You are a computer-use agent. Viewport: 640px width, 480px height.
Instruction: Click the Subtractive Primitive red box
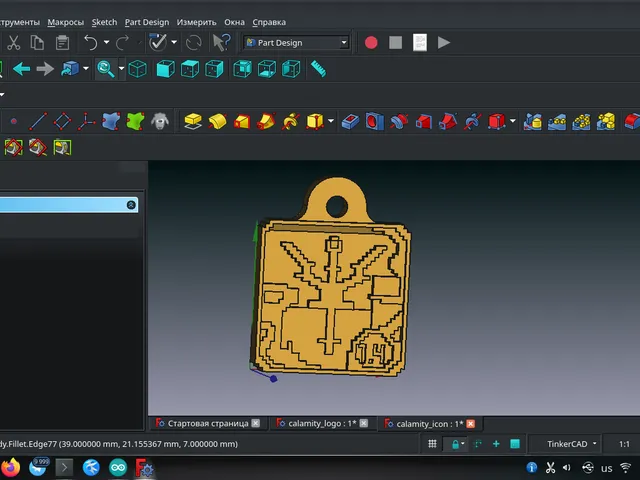click(x=497, y=121)
